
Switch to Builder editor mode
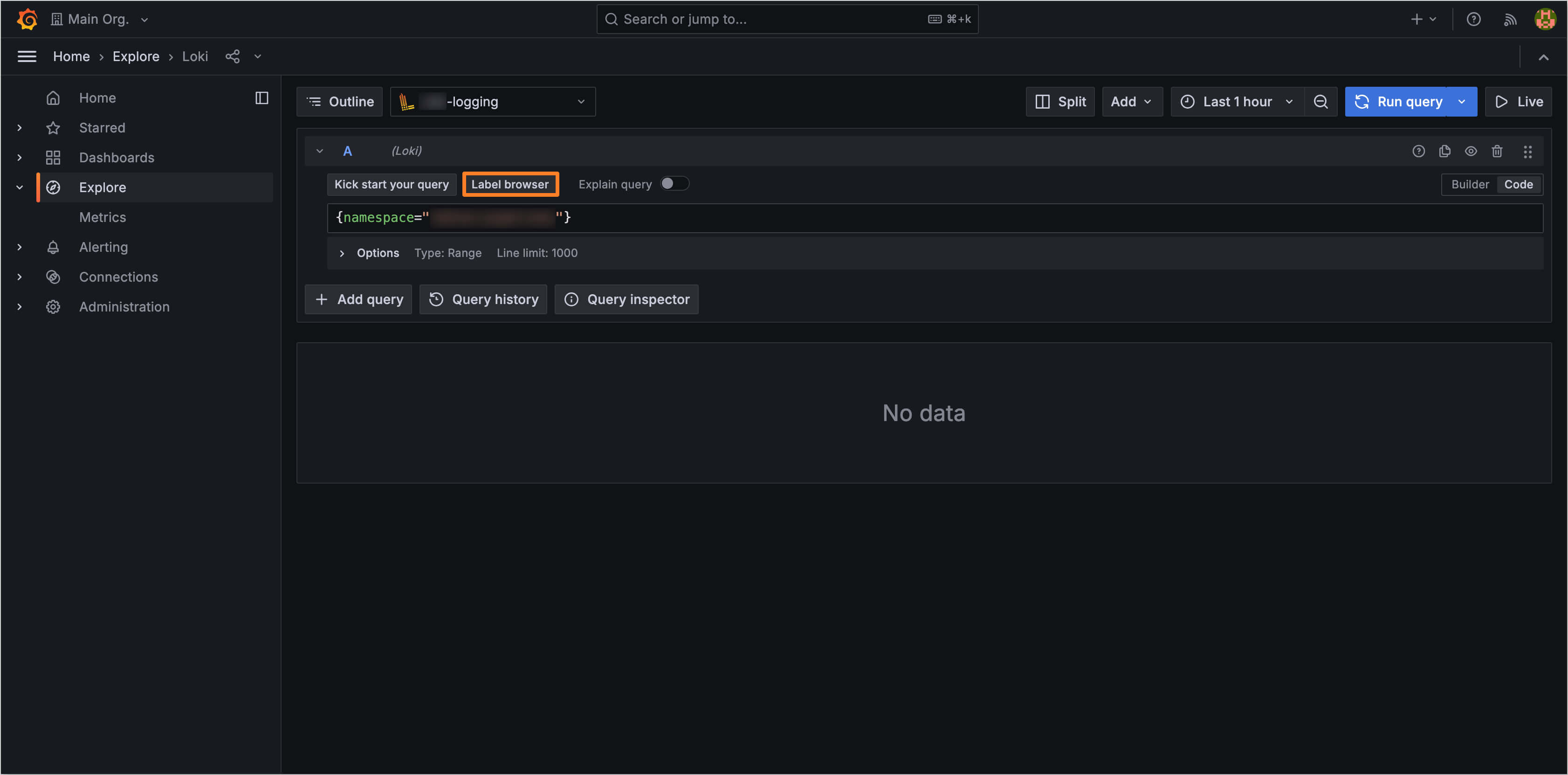[1470, 185]
